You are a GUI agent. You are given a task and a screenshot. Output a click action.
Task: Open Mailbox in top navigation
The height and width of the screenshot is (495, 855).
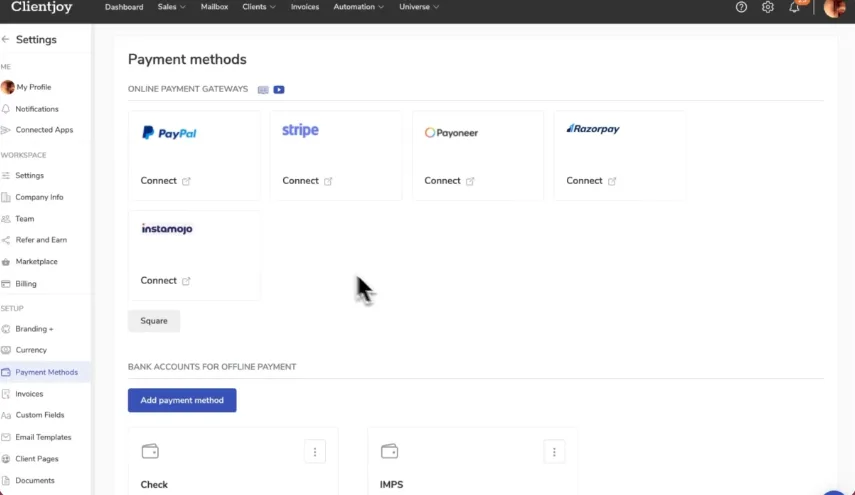click(x=214, y=7)
